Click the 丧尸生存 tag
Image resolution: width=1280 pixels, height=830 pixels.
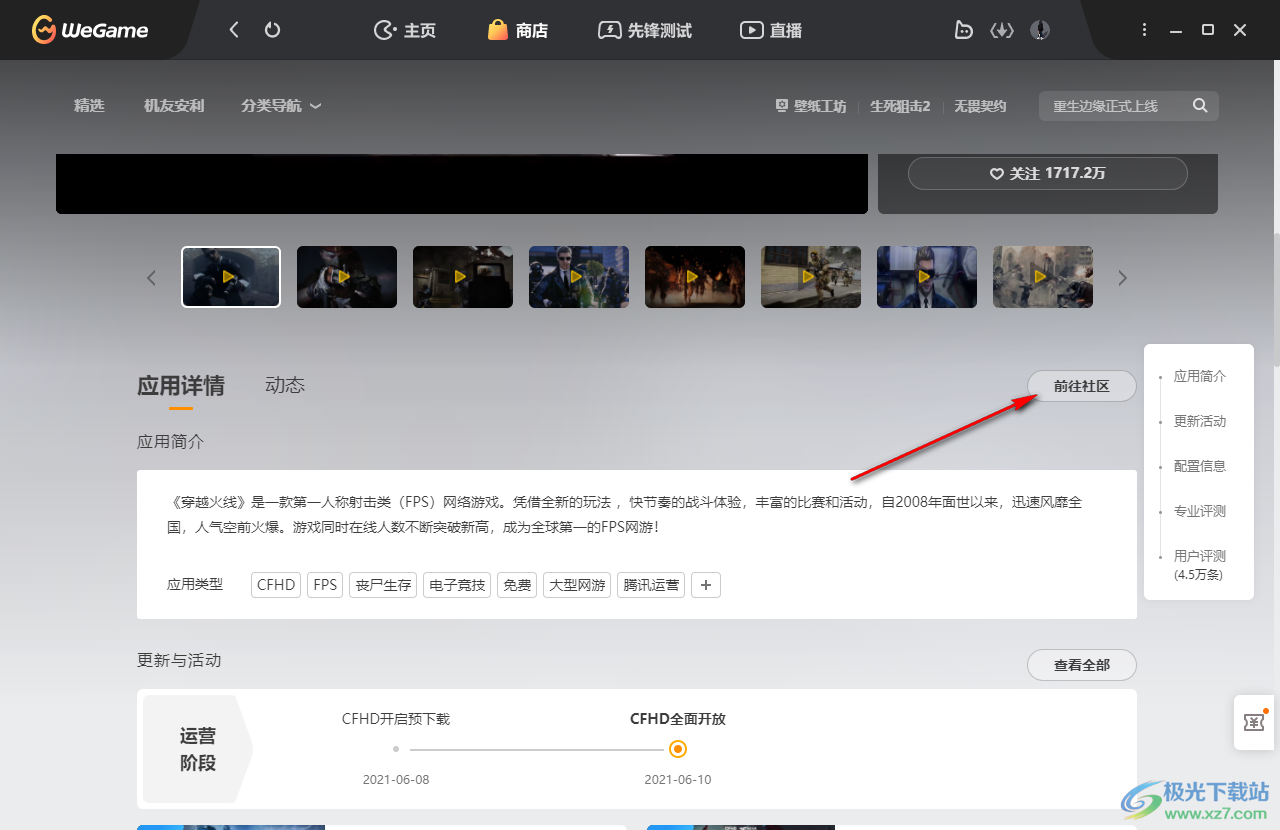coord(383,585)
